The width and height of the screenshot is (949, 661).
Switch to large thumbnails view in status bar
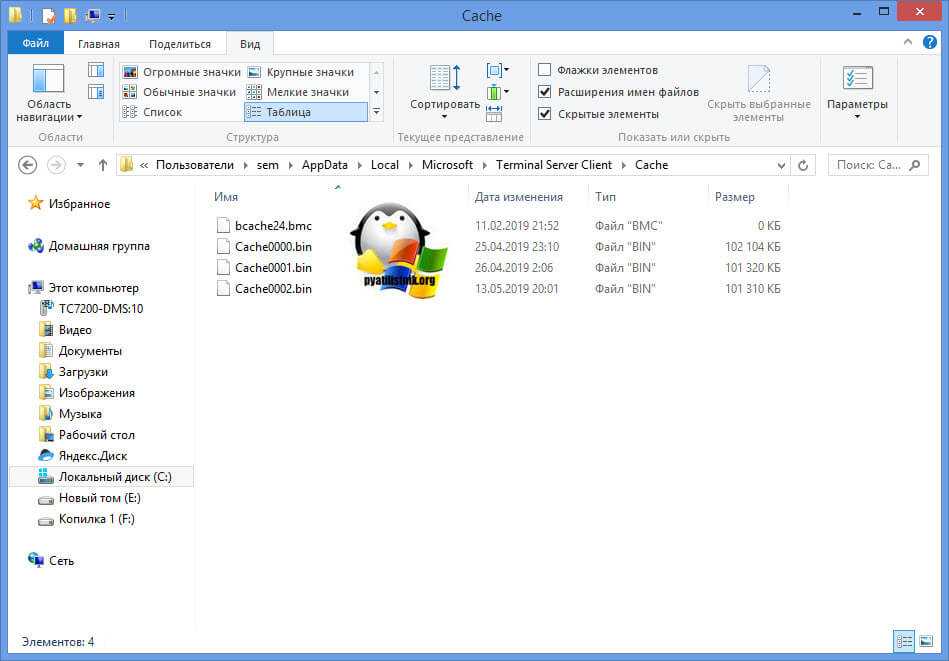[927, 641]
